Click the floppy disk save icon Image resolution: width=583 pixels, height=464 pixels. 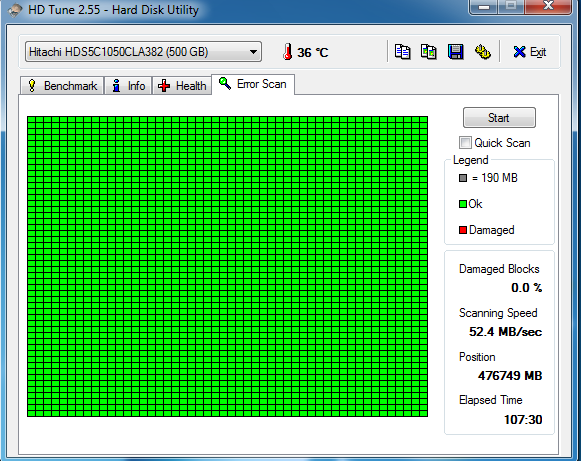pyautogui.click(x=455, y=52)
